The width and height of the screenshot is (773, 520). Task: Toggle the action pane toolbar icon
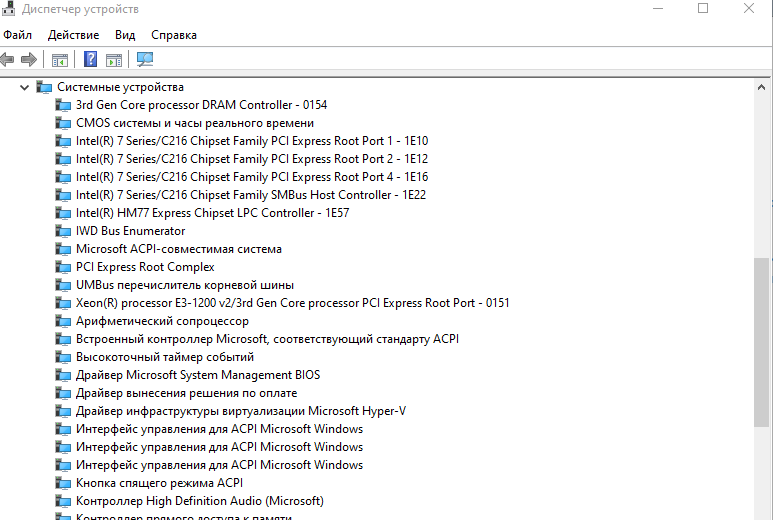coord(114,60)
